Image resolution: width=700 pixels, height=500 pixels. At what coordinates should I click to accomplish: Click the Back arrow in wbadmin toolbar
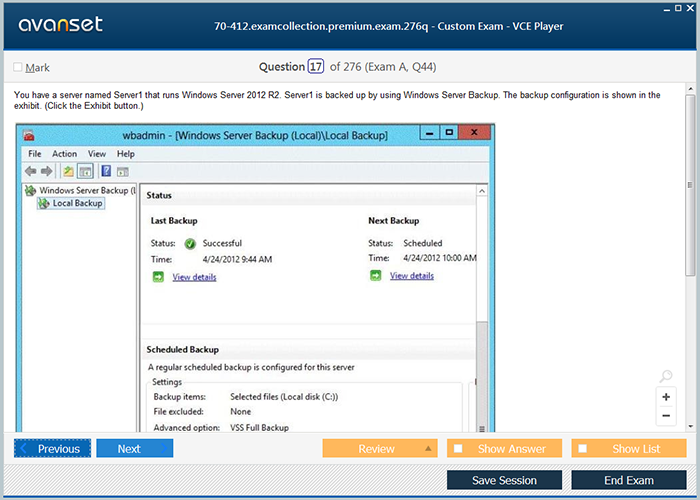[30, 171]
